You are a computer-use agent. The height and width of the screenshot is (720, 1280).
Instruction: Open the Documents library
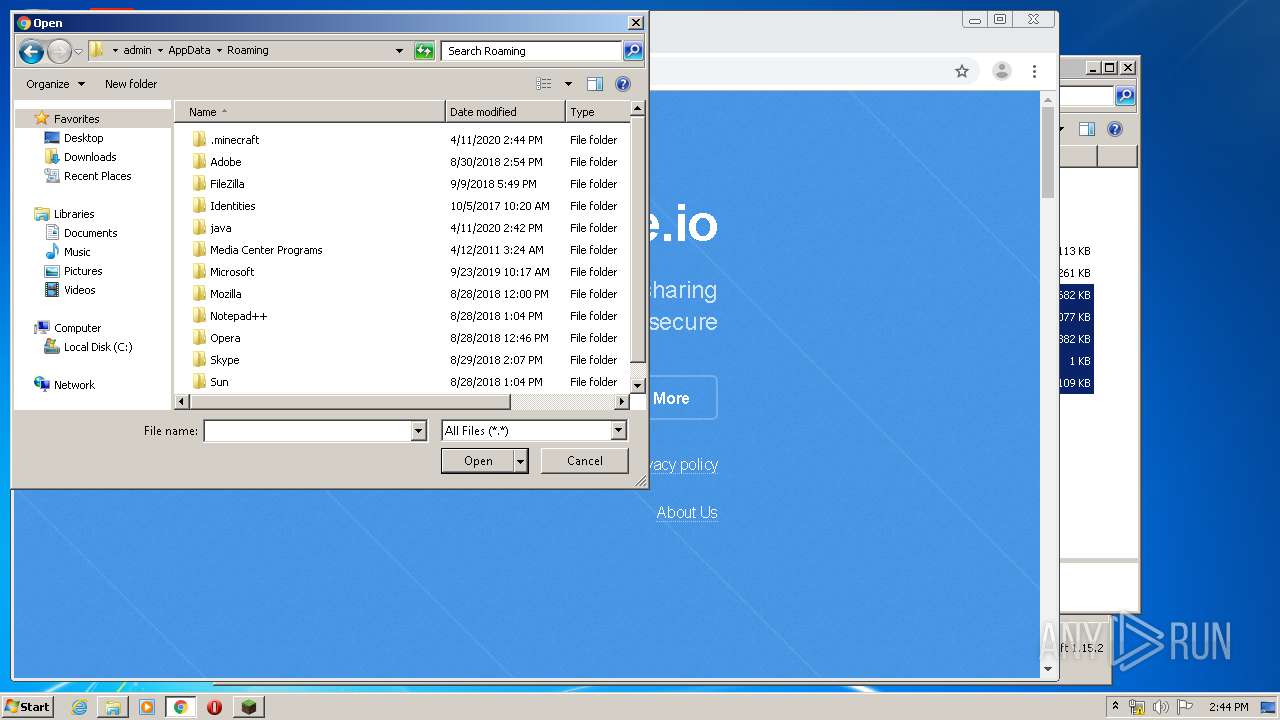coord(90,233)
